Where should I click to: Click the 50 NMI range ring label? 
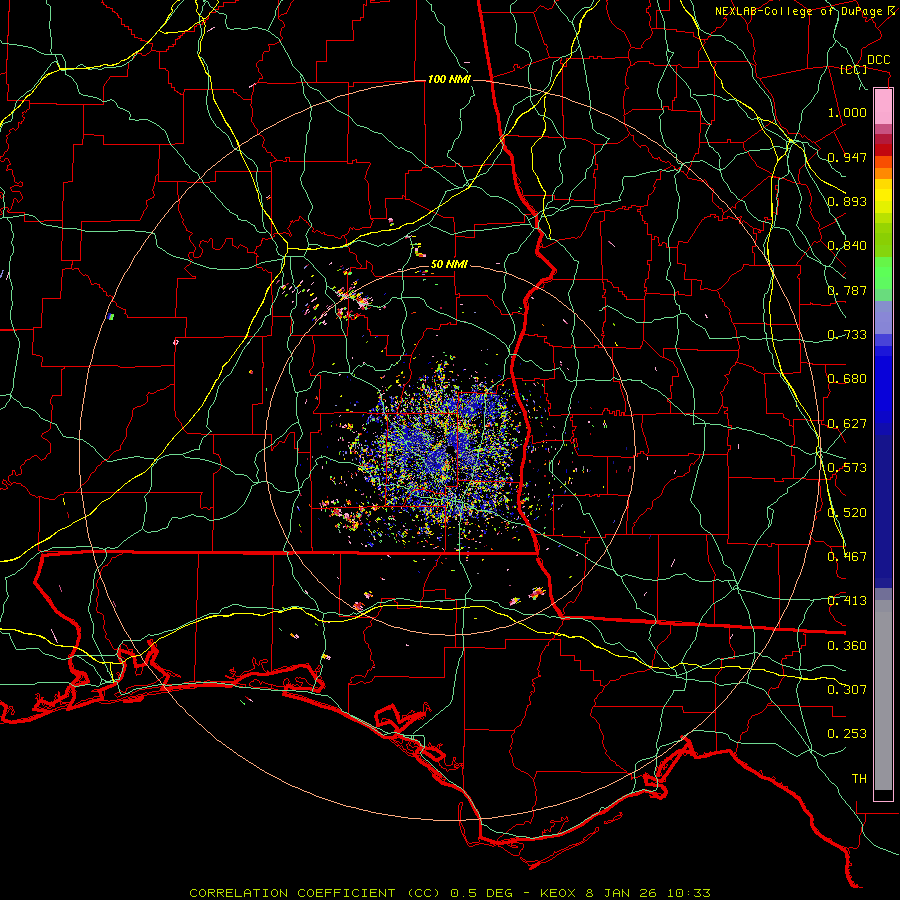(x=449, y=265)
